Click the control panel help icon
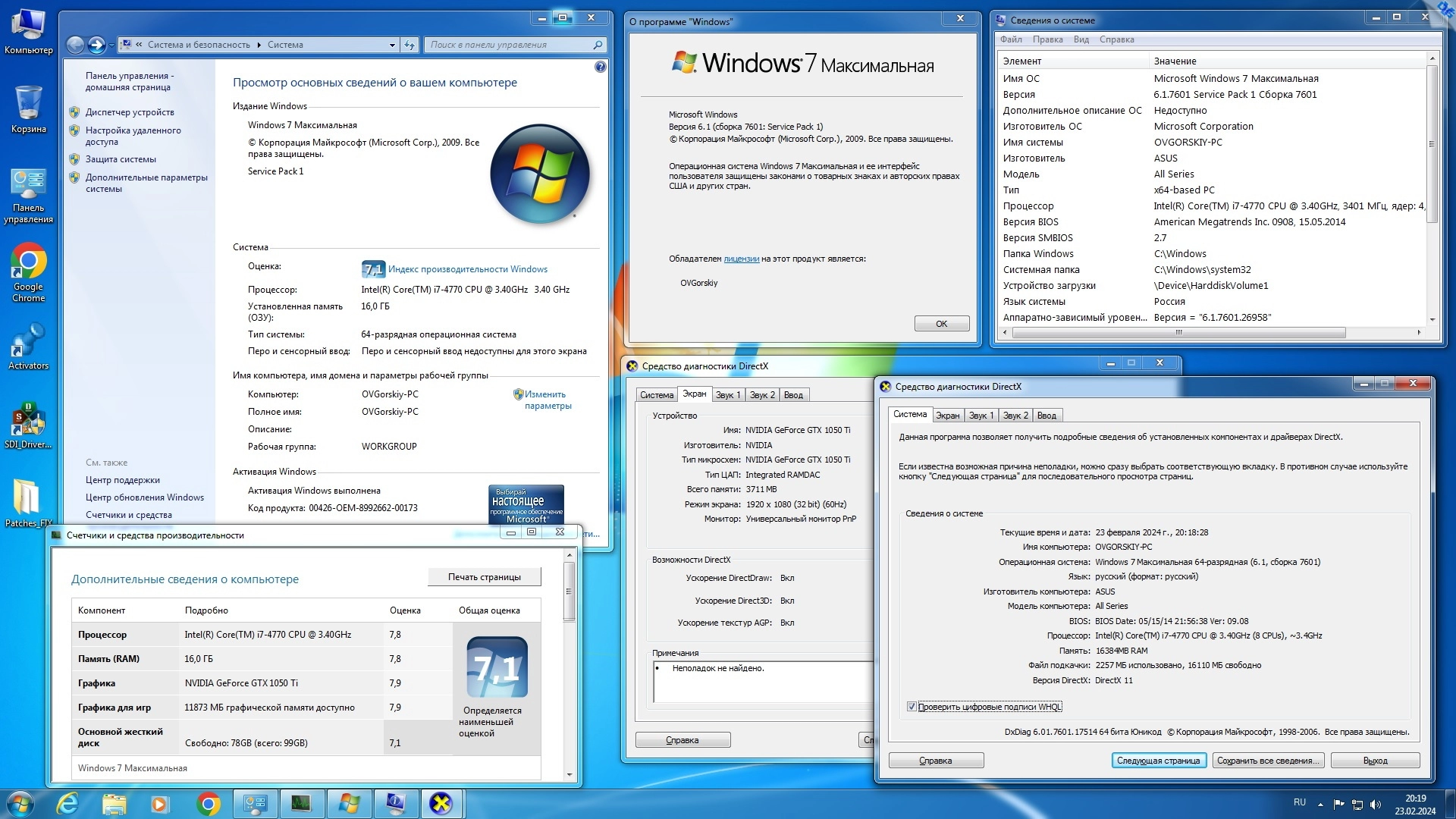This screenshot has height=819, width=1456. pos(600,67)
